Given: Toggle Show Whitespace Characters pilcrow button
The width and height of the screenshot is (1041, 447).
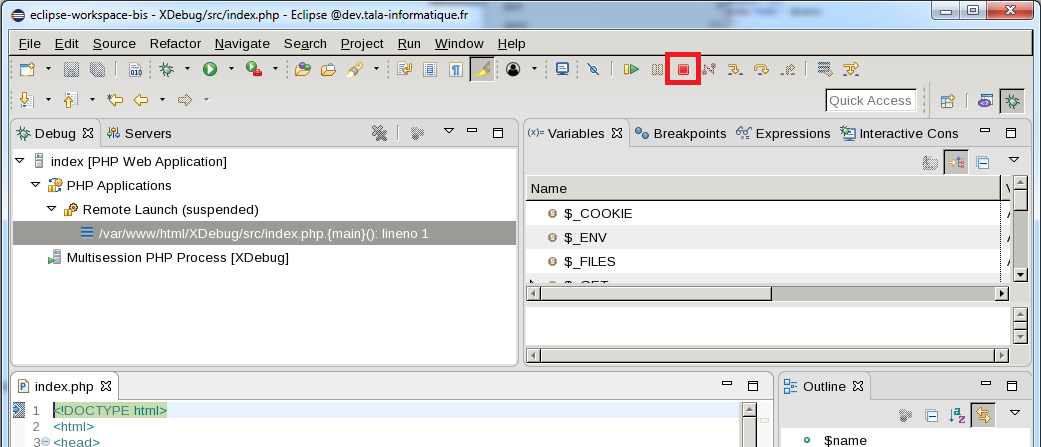Looking at the screenshot, I should pos(456,70).
